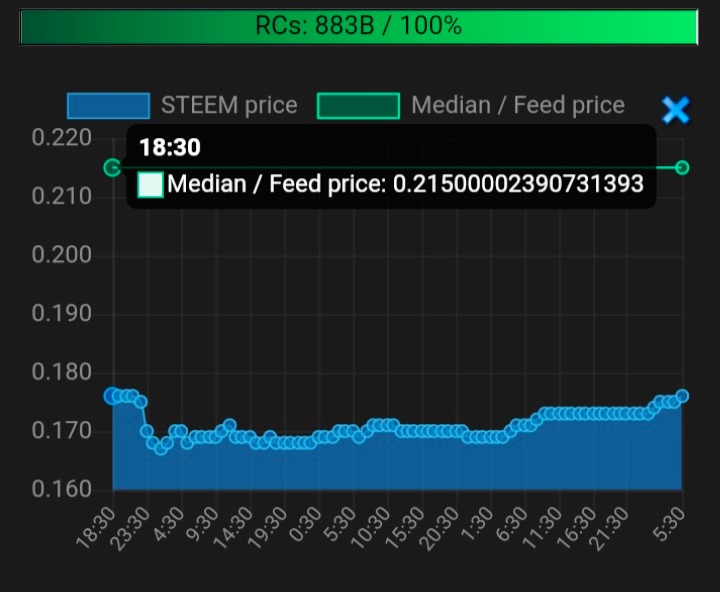Viewport: 720px width, 592px height.
Task: Click the 0.190 y-axis label
Action: pyautogui.click(x=62, y=314)
